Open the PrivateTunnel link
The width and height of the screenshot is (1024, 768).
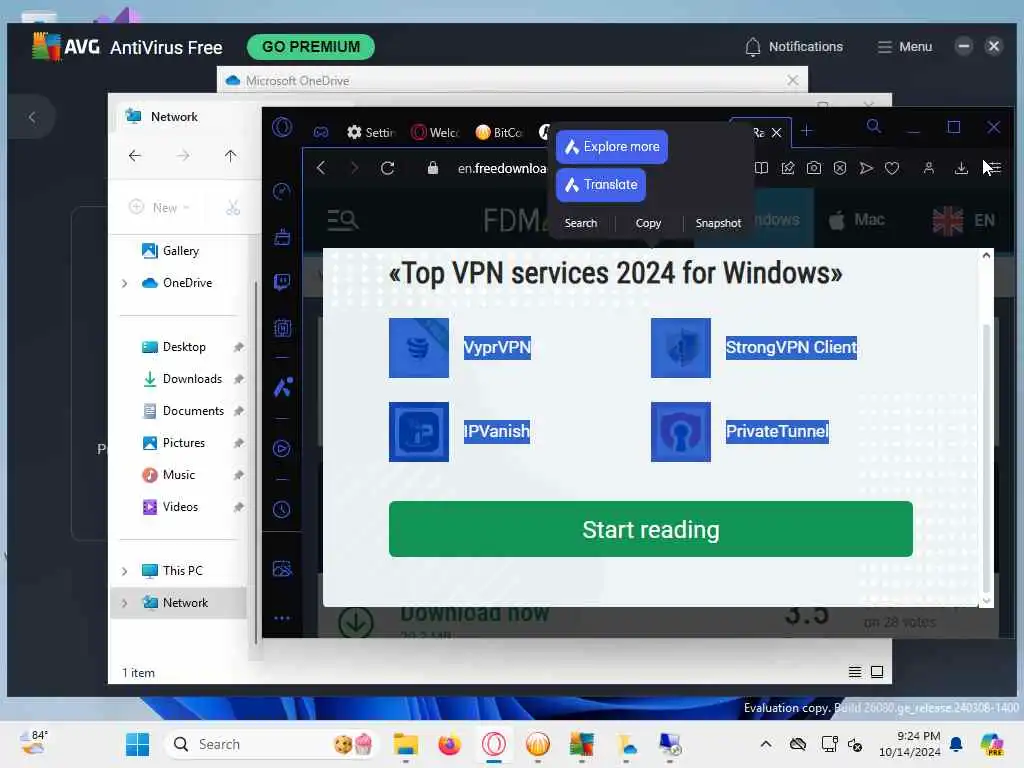[x=777, y=432]
